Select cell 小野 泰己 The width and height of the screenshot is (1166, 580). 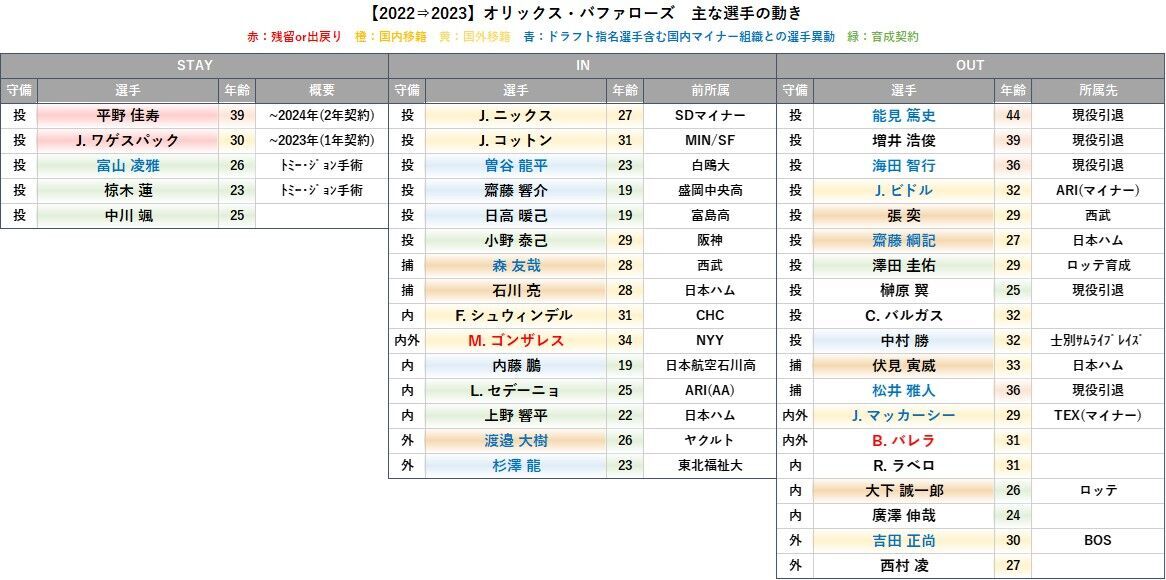515,240
